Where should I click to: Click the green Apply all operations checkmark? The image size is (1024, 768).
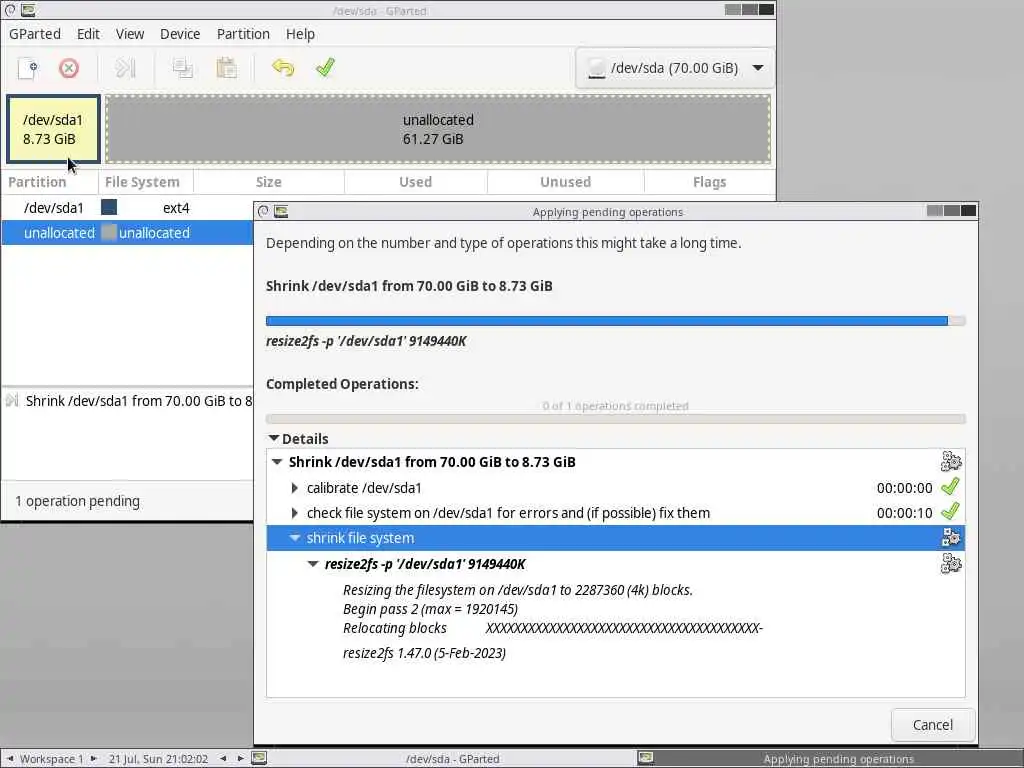[325, 67]
